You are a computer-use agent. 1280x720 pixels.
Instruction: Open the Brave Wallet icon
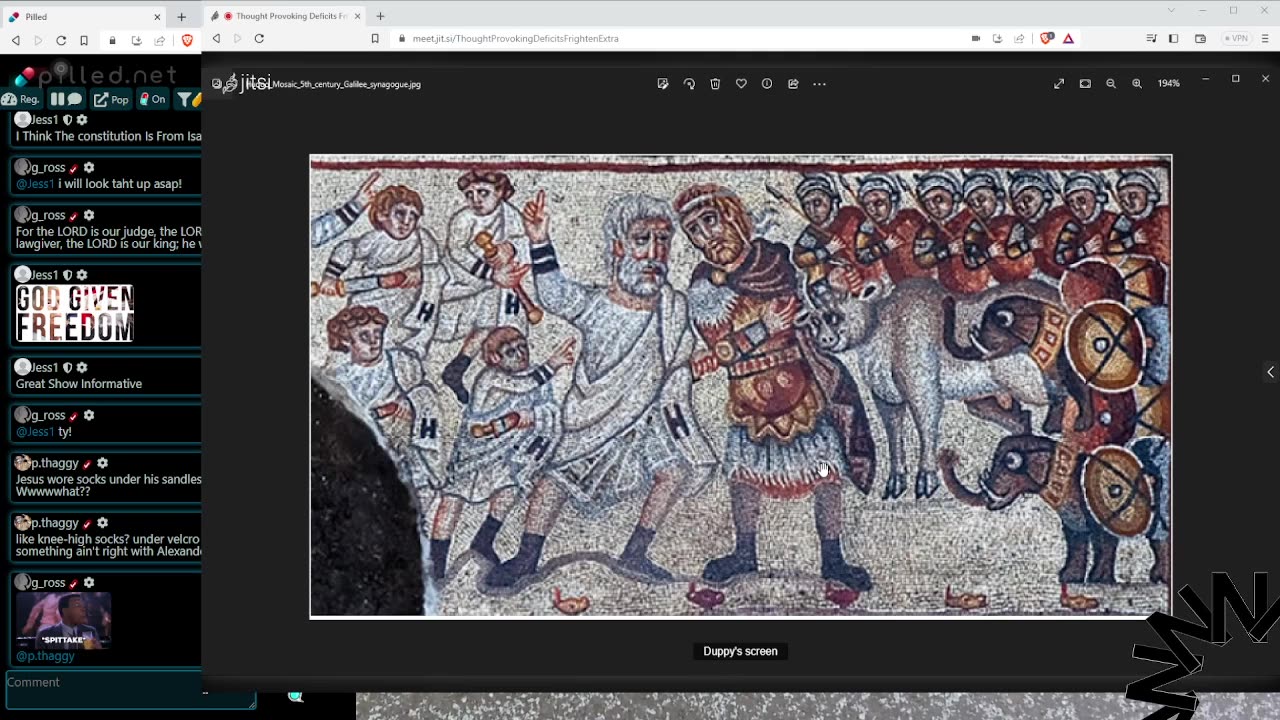[1200, 39]
